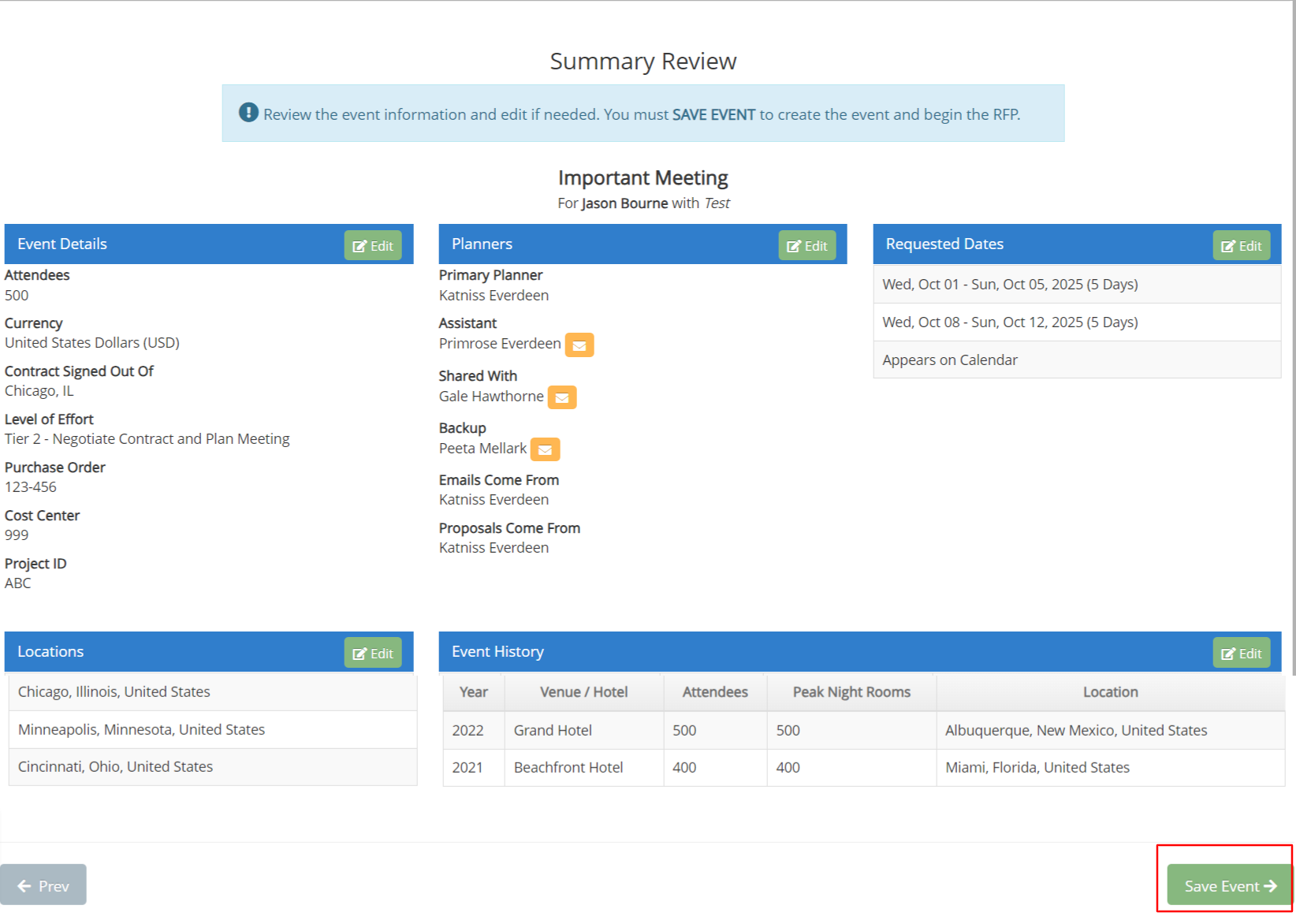Click the envelope icon beside Peeta Mellark

[x=545, y=450]
